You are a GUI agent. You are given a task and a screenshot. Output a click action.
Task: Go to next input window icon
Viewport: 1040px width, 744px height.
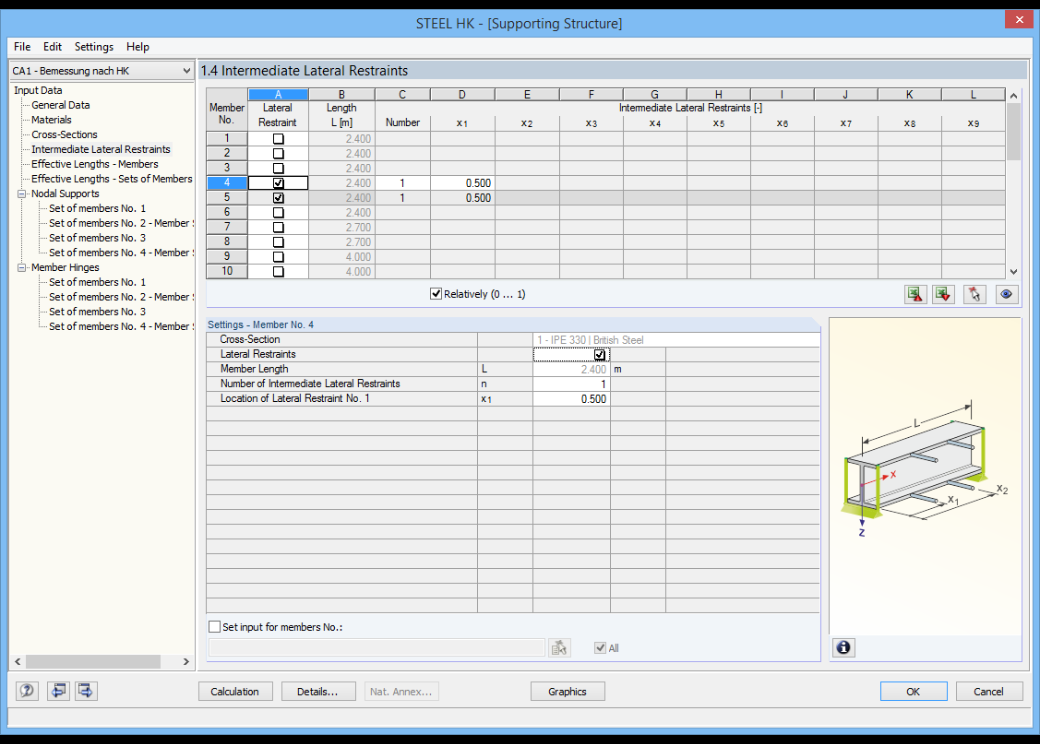point(86,691)
